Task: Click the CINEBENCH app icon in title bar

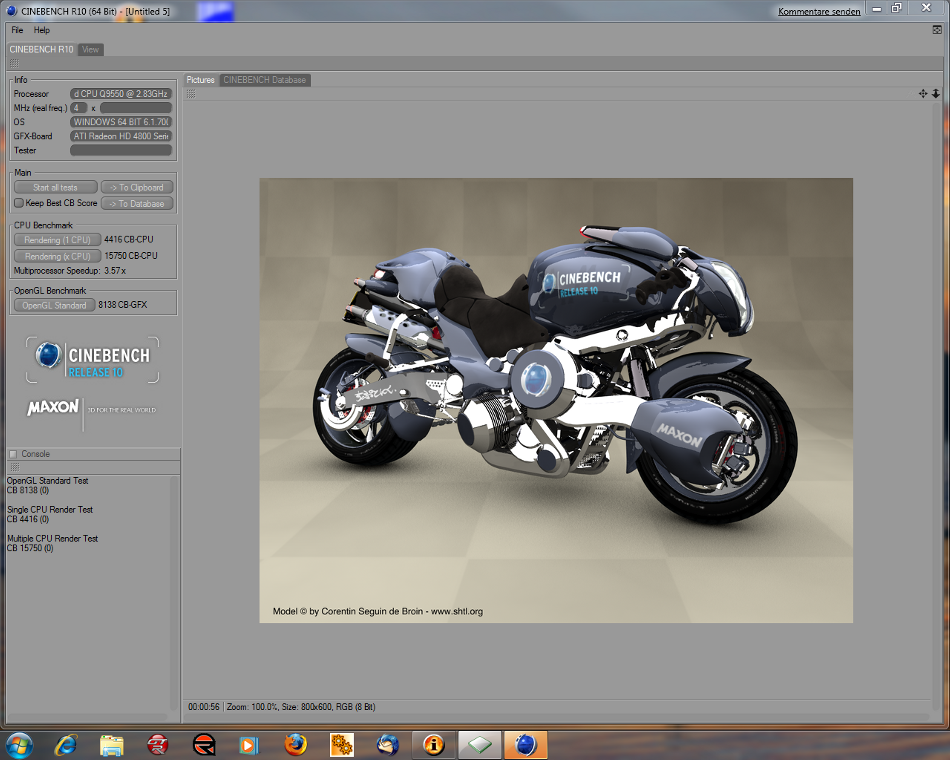Action: click(x=12, y=11)
